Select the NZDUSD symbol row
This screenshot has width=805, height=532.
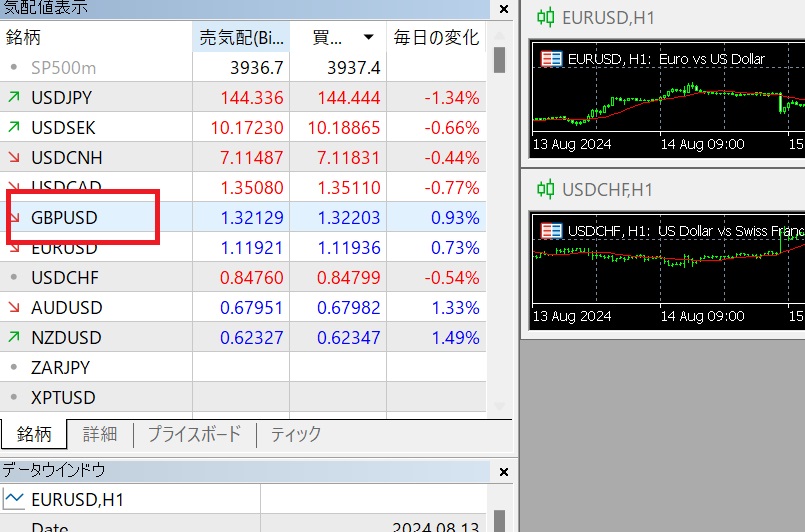click(x=243, y=337)
